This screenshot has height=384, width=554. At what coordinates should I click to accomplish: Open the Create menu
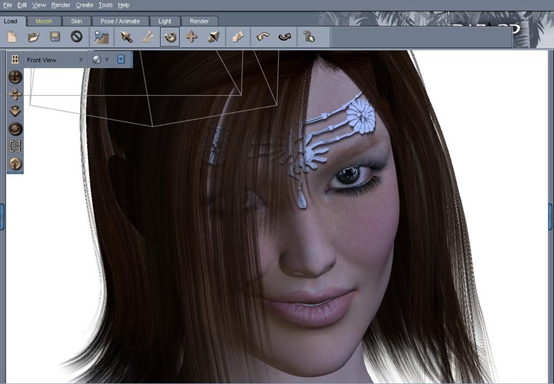point(84,5)
